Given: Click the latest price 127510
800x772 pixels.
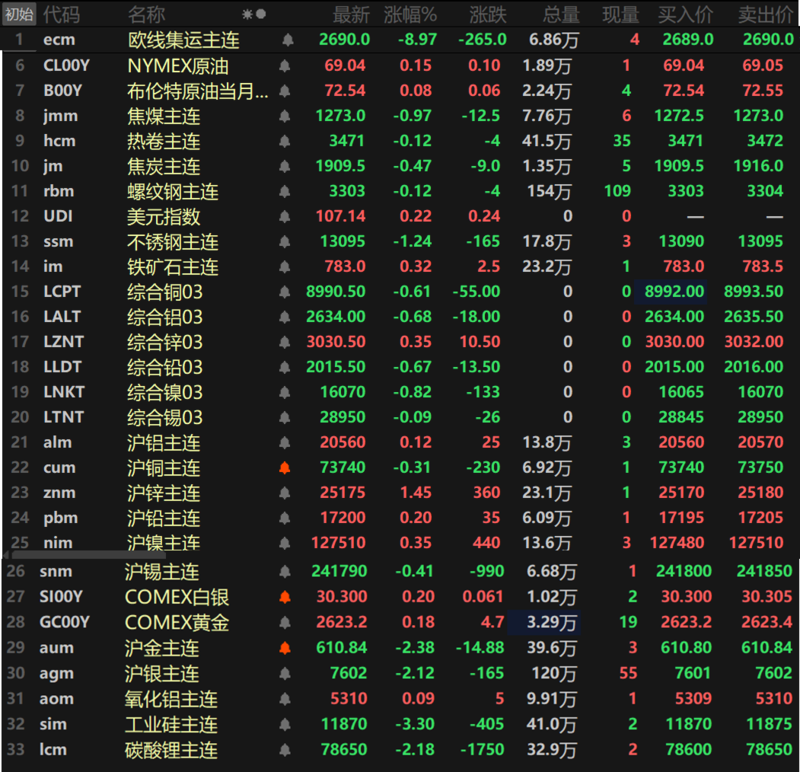Looking at the screenshot, I should [338, 542].
